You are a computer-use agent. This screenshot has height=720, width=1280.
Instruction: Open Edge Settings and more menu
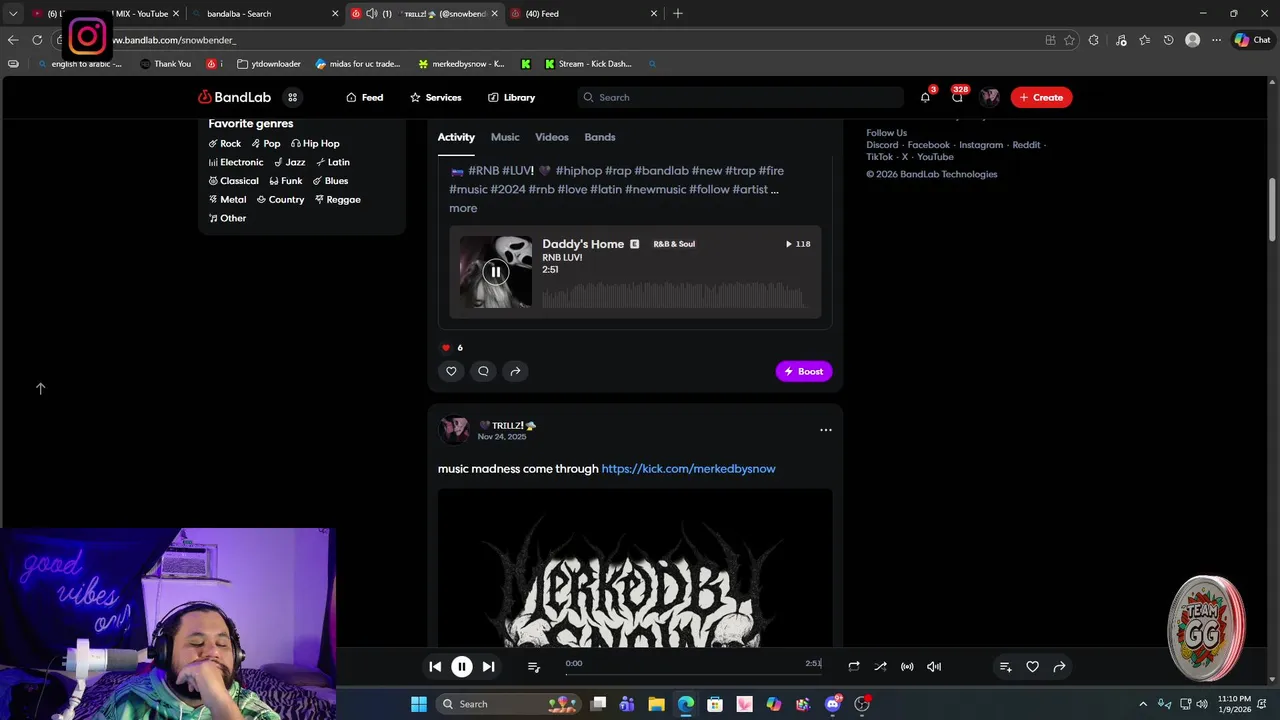tap(1216, 40)
